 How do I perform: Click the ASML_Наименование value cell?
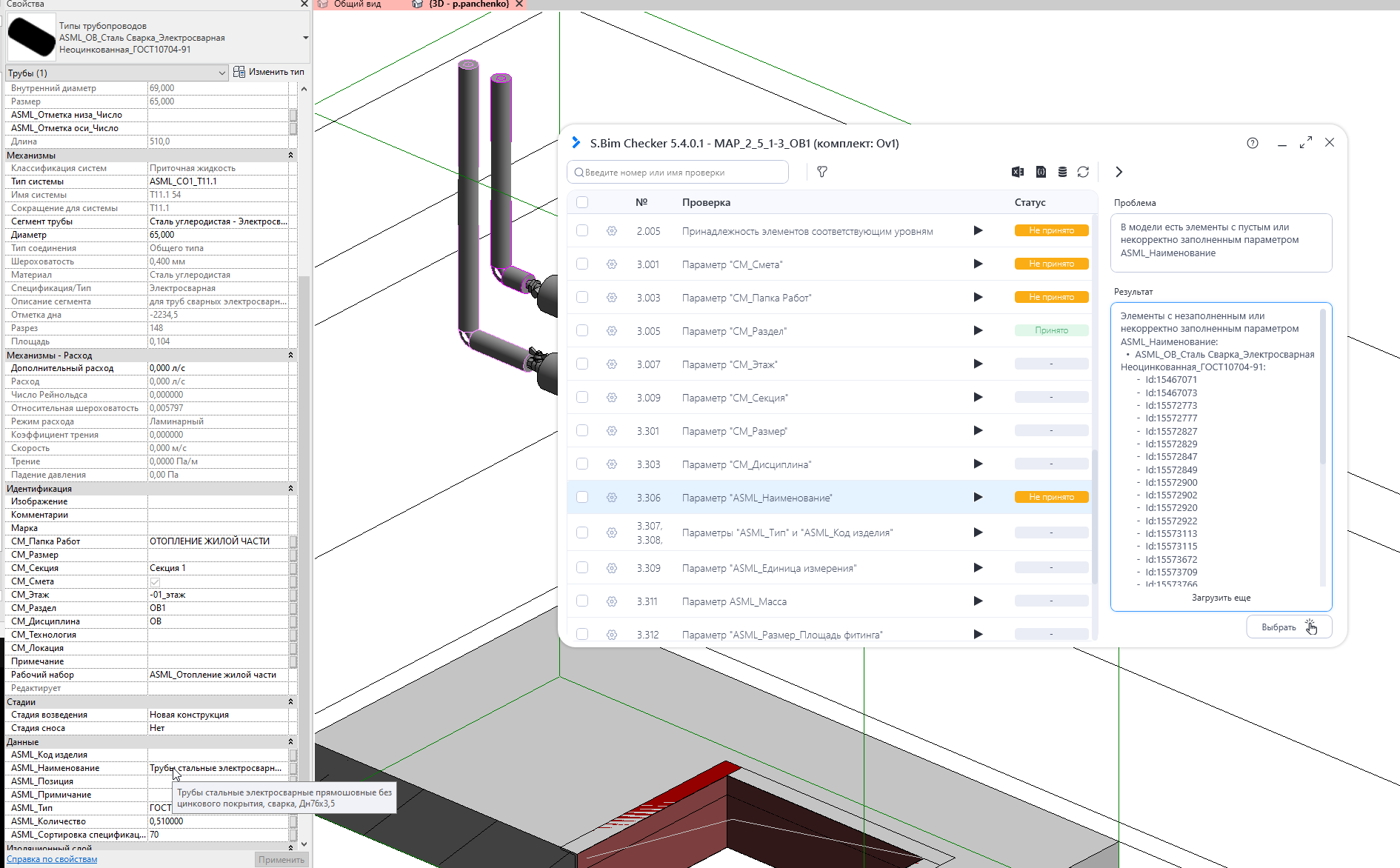click(218, 768)
